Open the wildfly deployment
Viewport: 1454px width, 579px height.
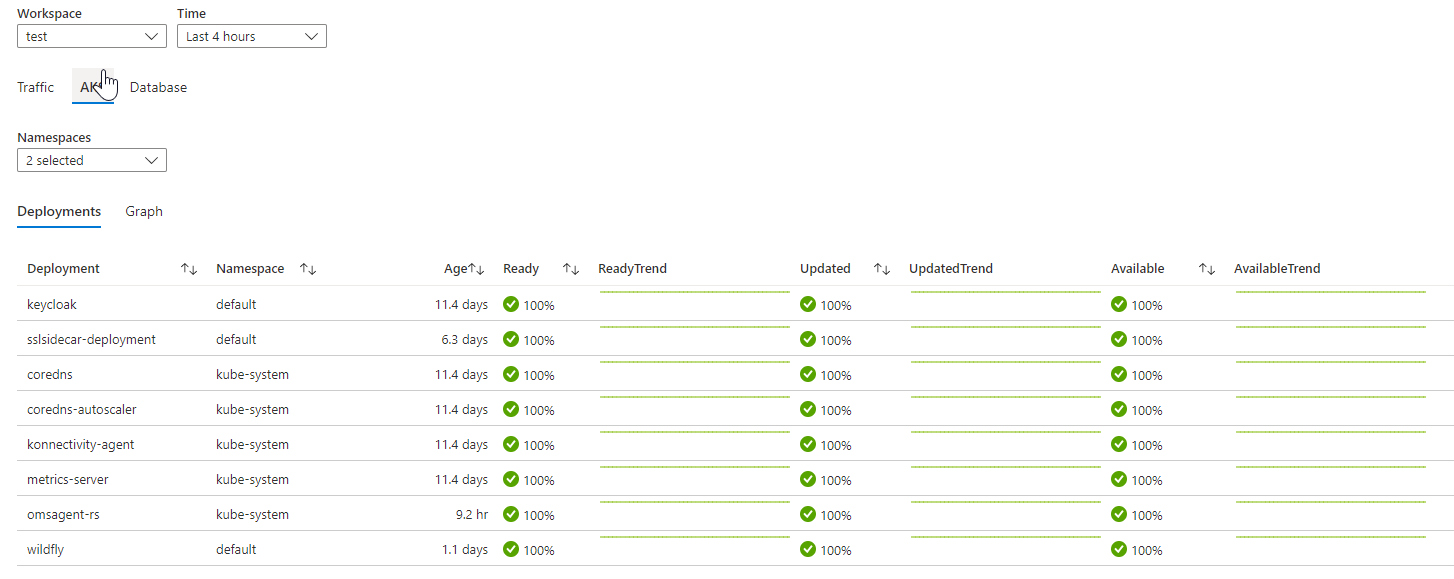tap(45, 549)
